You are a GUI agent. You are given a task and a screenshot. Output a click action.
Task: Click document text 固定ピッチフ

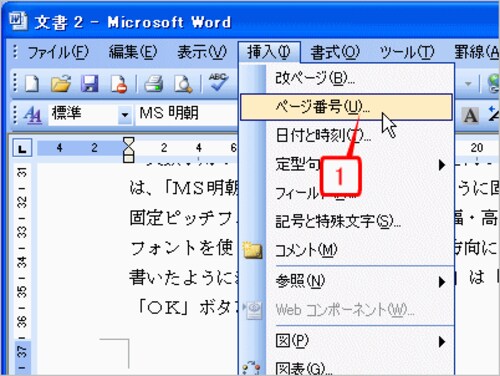(x=183, y=219)
